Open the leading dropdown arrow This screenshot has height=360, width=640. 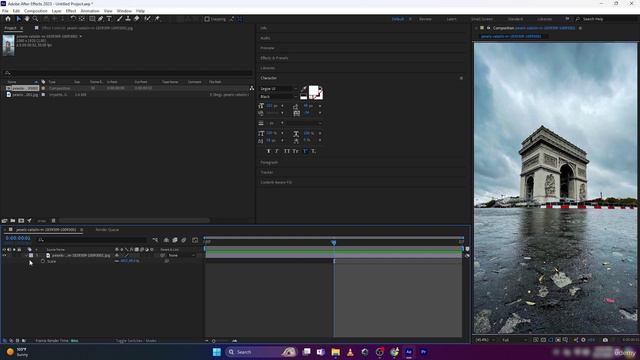click(320, 106)
